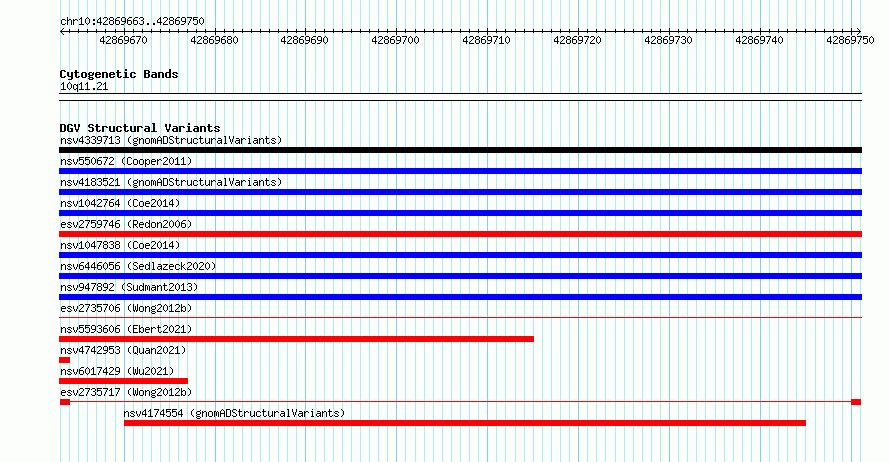Click esv2735717 left red end block
Screen dimensions: 890x462
click(x=65, y=402)
